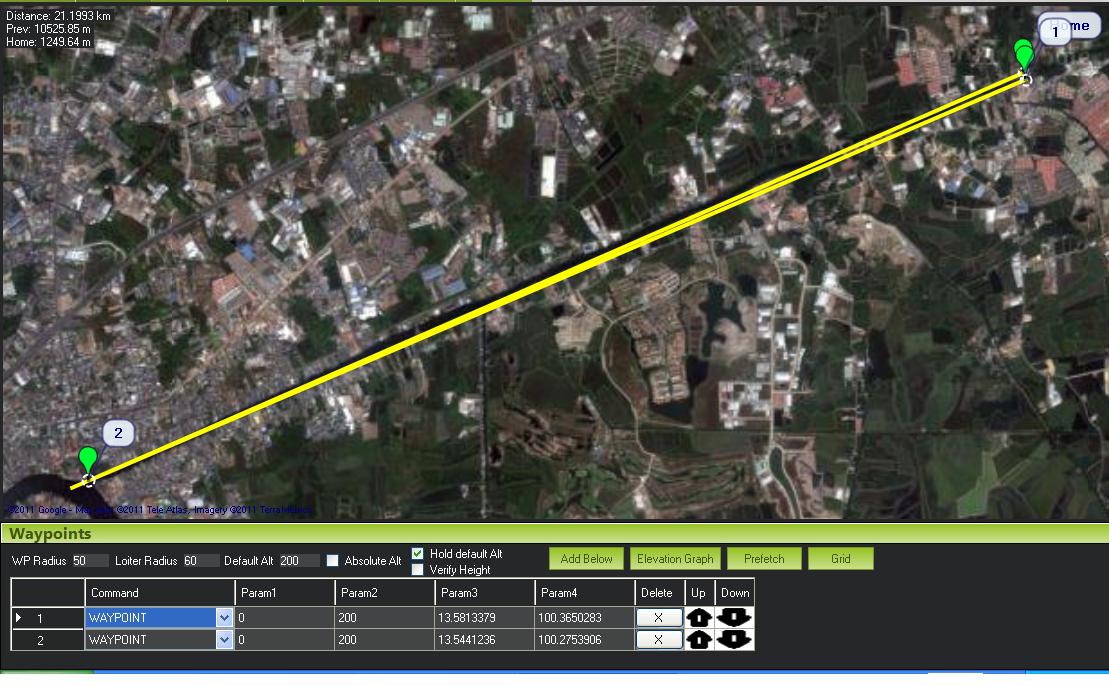Open the Command dropdown for waypoint 2

click(224, 639)
